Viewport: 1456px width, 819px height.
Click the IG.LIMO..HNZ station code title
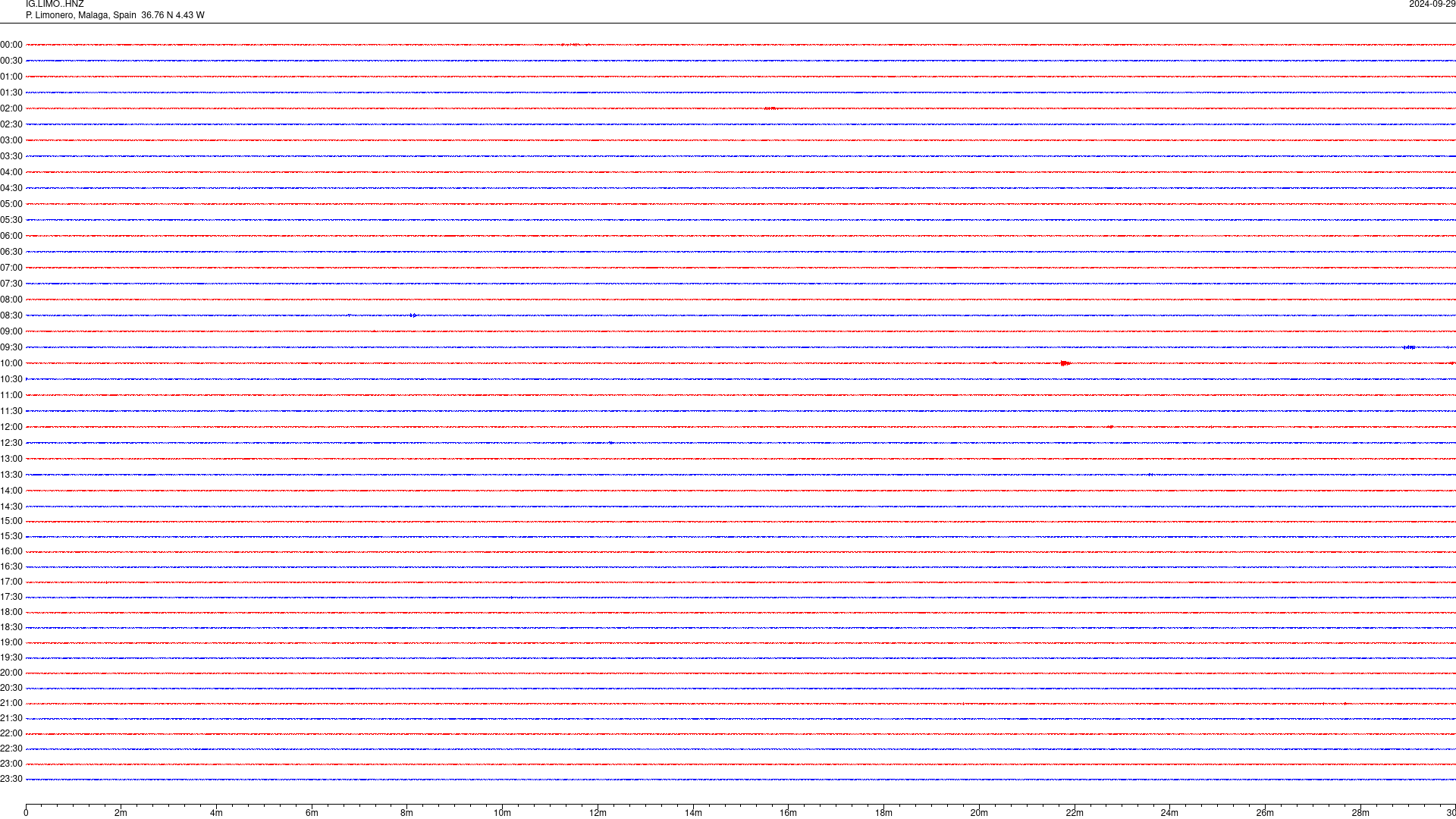(x=55, y=5)
